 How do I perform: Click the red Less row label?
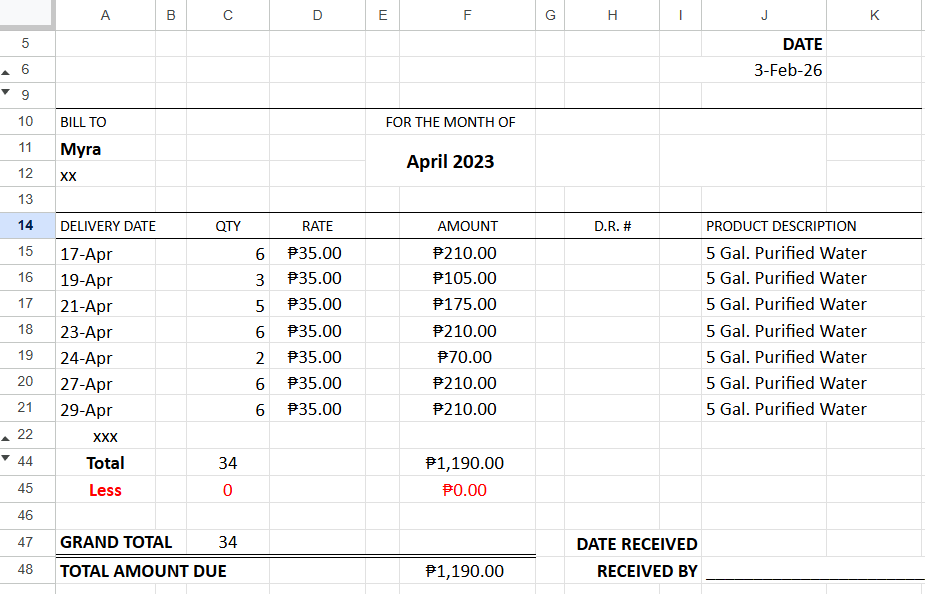coord(104,489)
